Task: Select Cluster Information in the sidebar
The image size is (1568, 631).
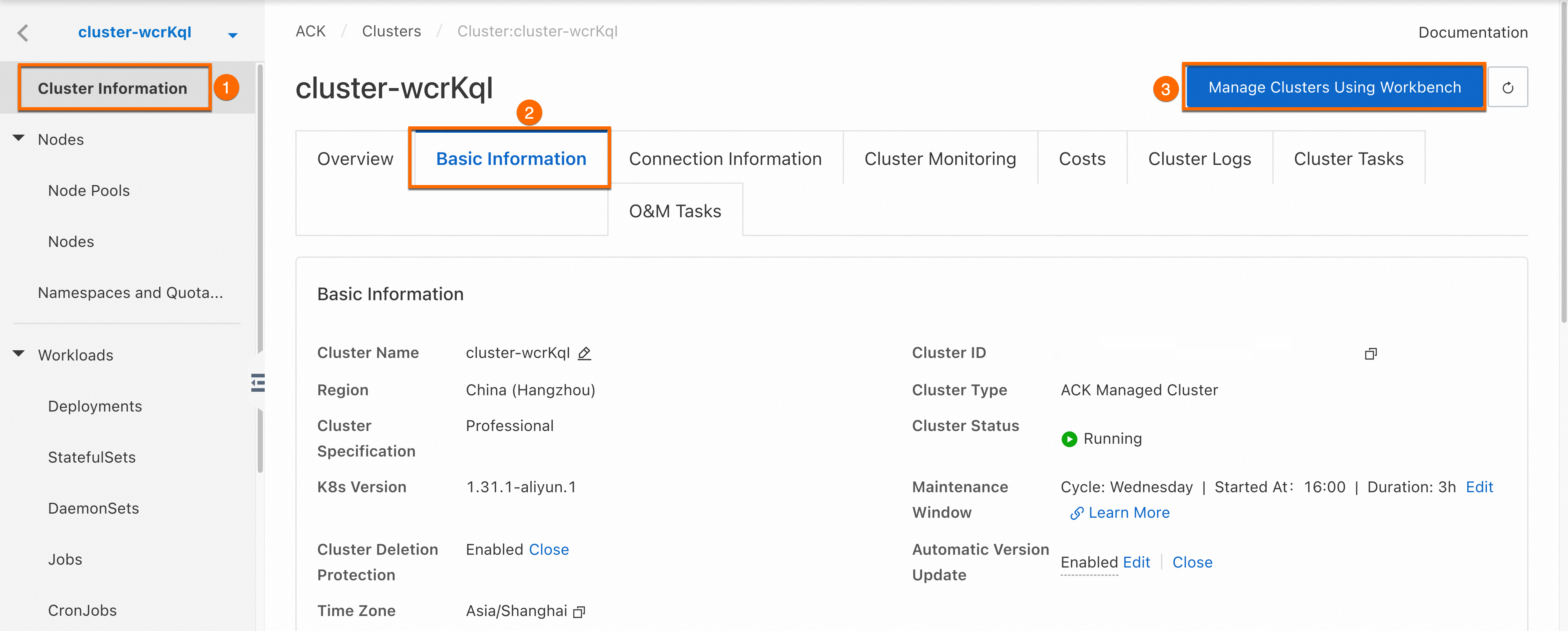Action: click(113, 88)
